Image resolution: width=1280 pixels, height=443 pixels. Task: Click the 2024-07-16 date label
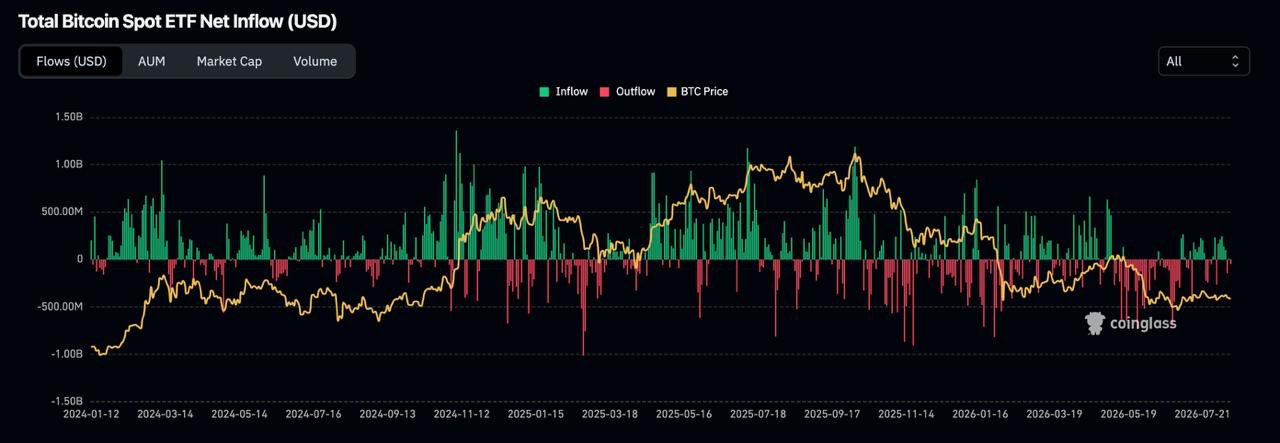[x=313, y=413]
